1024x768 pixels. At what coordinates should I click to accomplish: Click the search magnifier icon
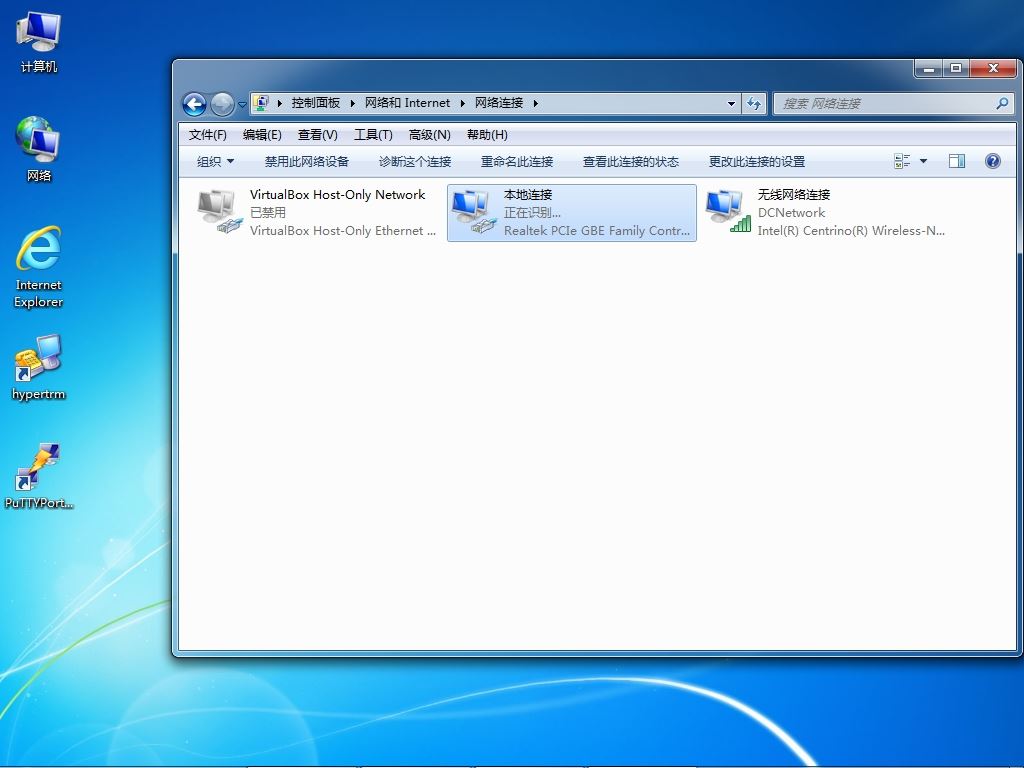[x=1002, y=103]
